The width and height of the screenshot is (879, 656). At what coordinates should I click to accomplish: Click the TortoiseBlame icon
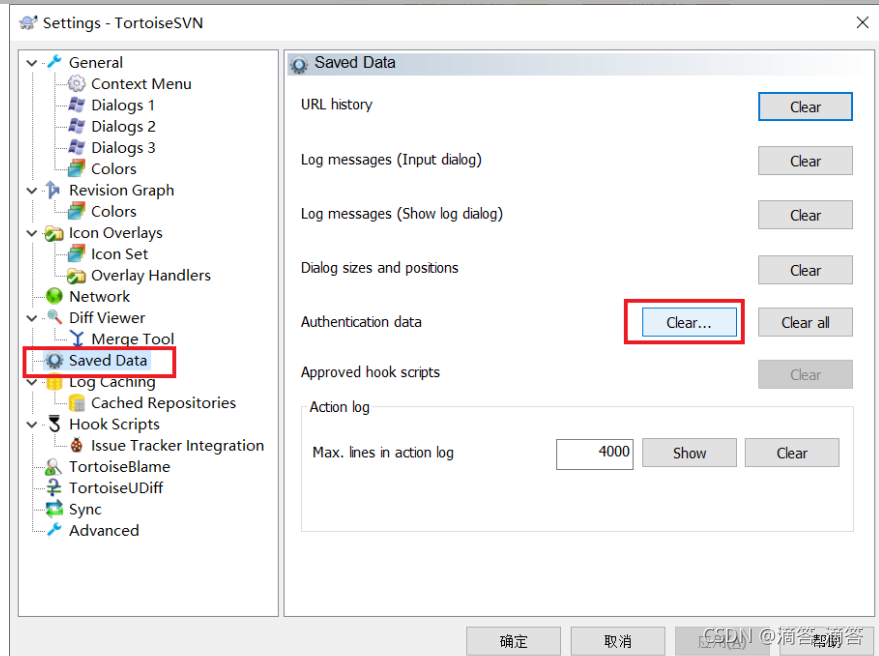tap(54, 466)
